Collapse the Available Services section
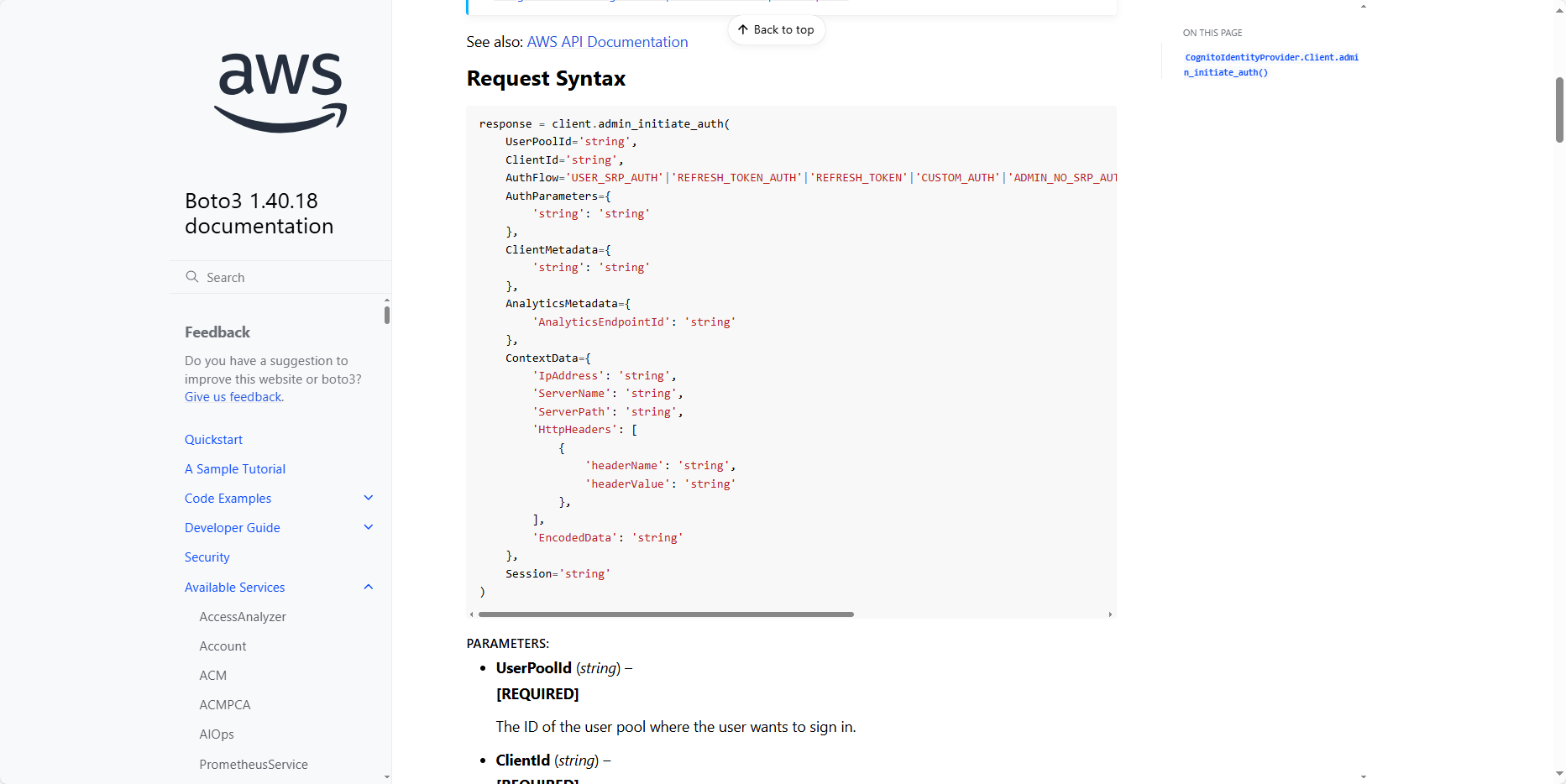Image resolution: width=1566 pixels, height=784 pixels. tap(368, 588)
